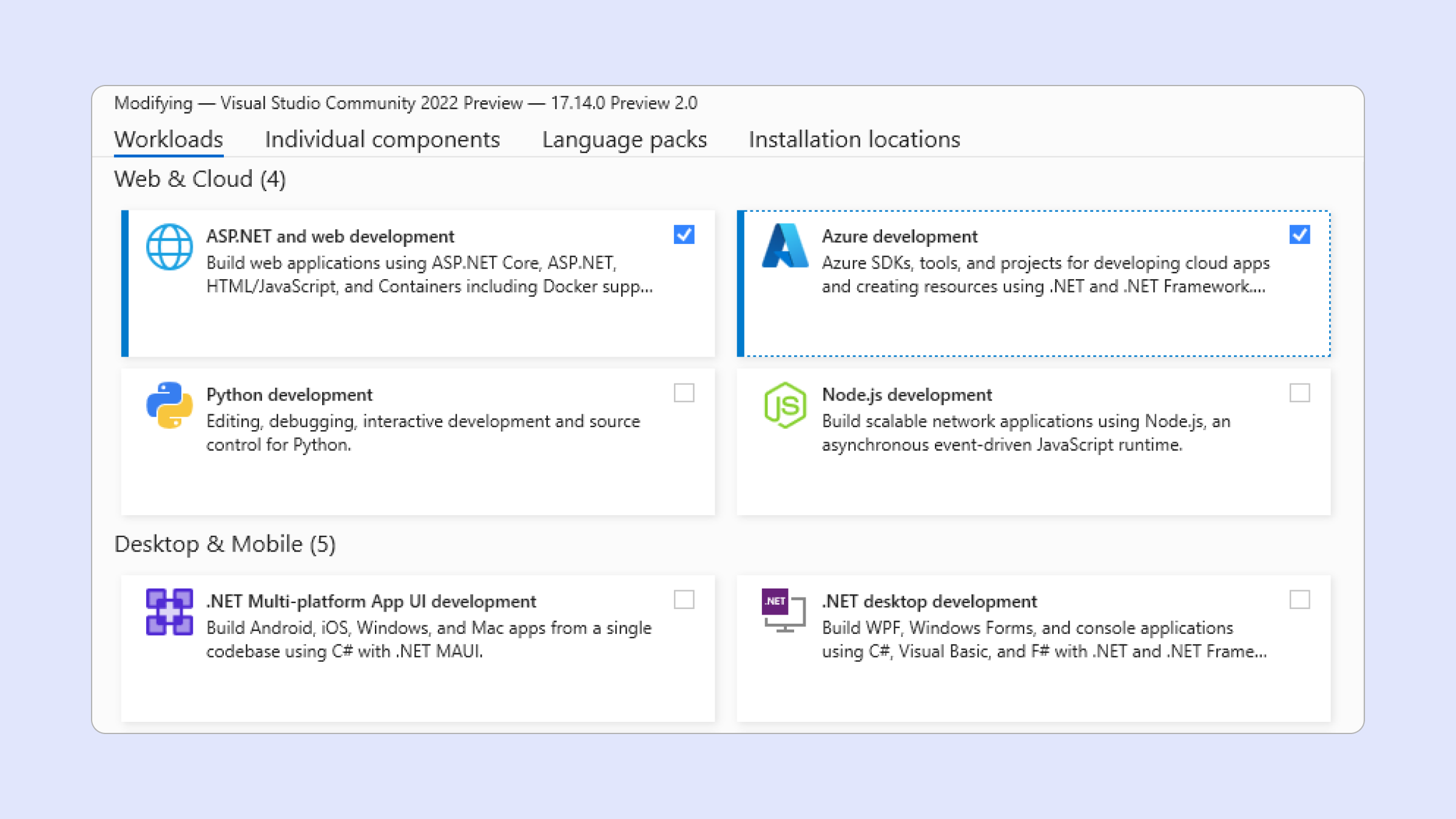Click the 'Modifying — Visual Studio Community 2022 Preview' title
Screen dimensions: 1456x819
[318, 103]
